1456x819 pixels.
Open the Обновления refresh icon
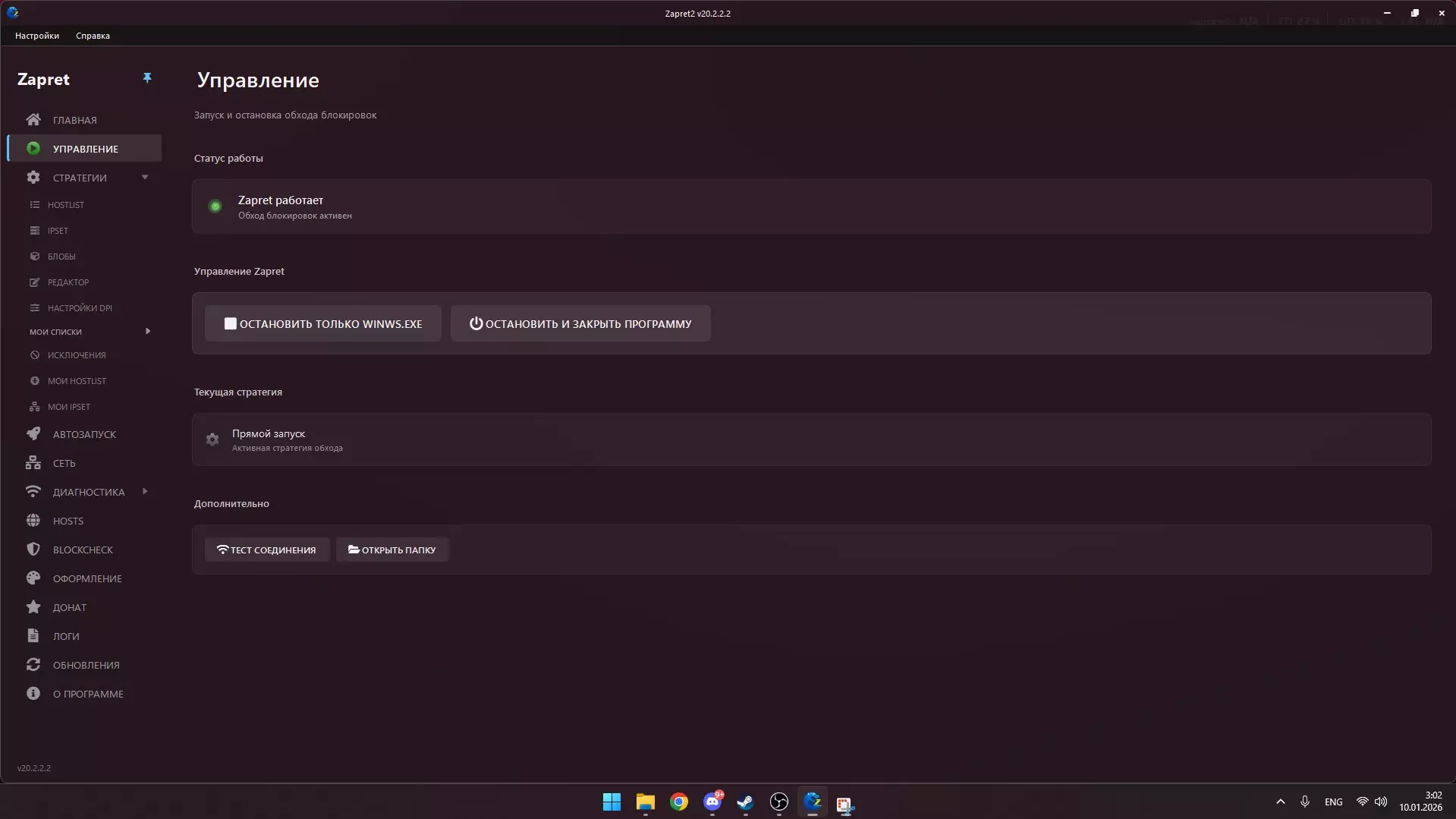[x=33, y=665]
